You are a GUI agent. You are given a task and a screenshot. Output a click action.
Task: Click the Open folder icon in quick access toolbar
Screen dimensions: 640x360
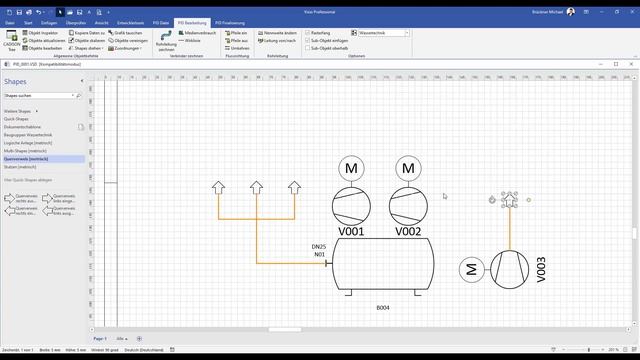pos(70,12)
